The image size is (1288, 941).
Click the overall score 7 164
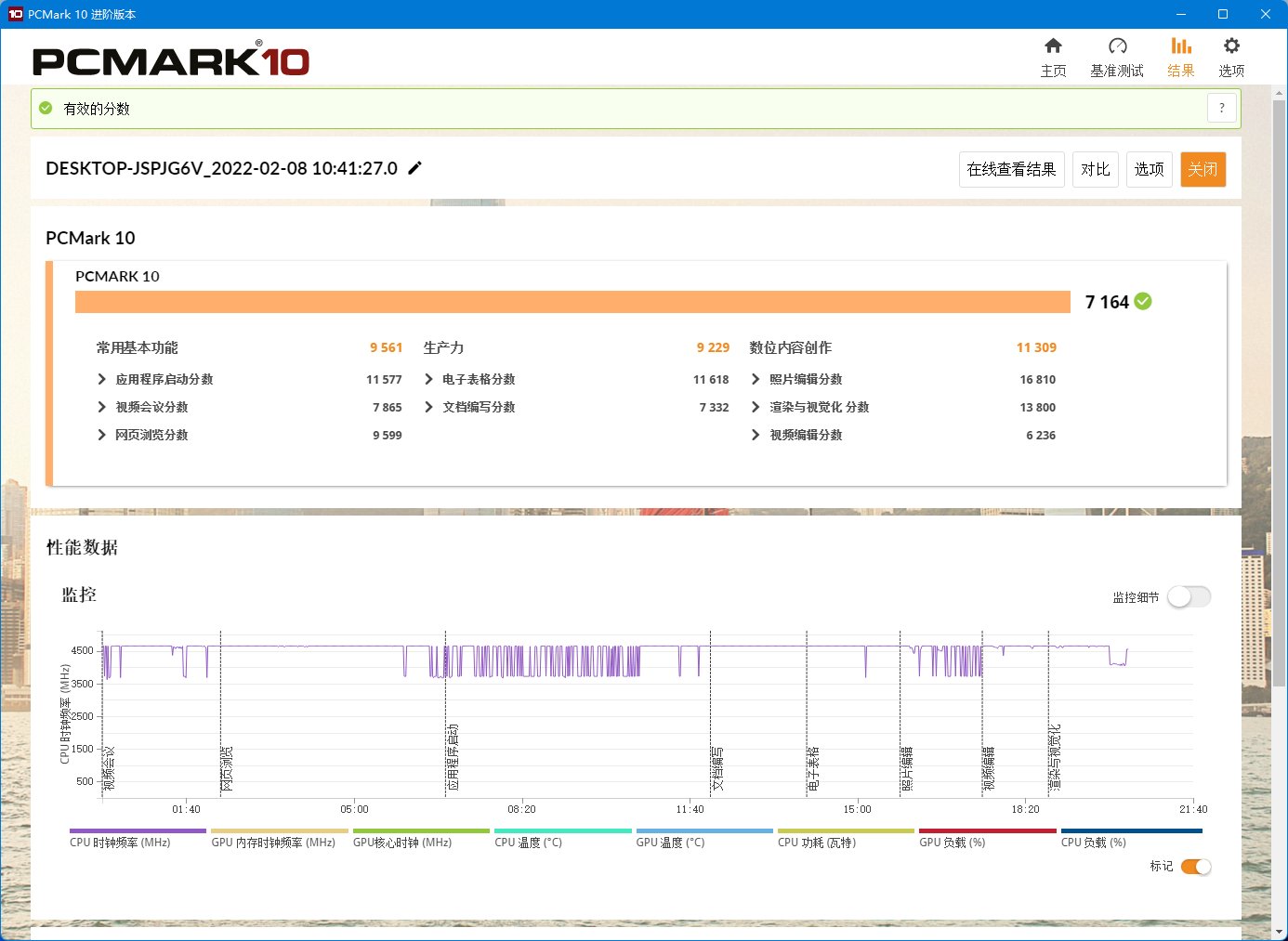coord(1107,302)
